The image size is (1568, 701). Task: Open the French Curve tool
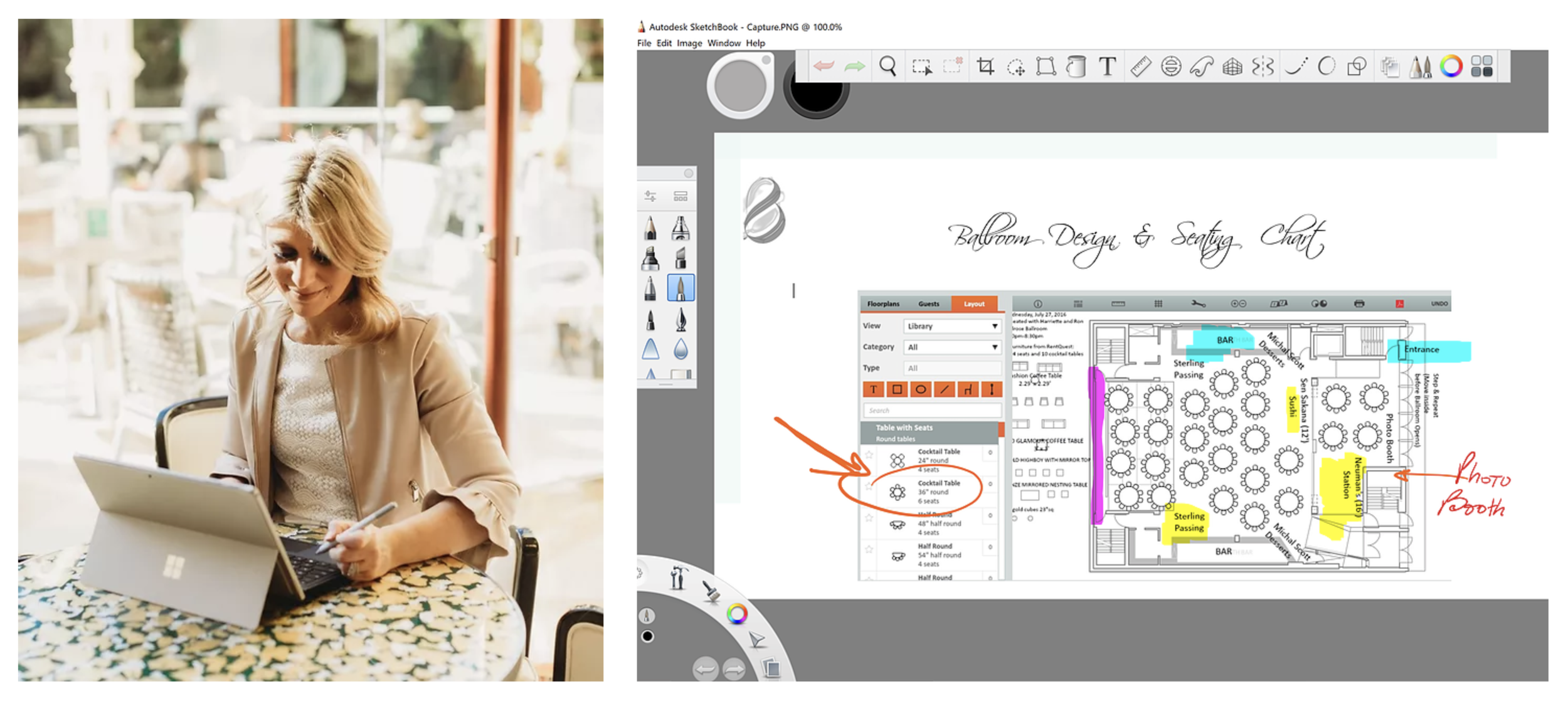click(1201, 66)
